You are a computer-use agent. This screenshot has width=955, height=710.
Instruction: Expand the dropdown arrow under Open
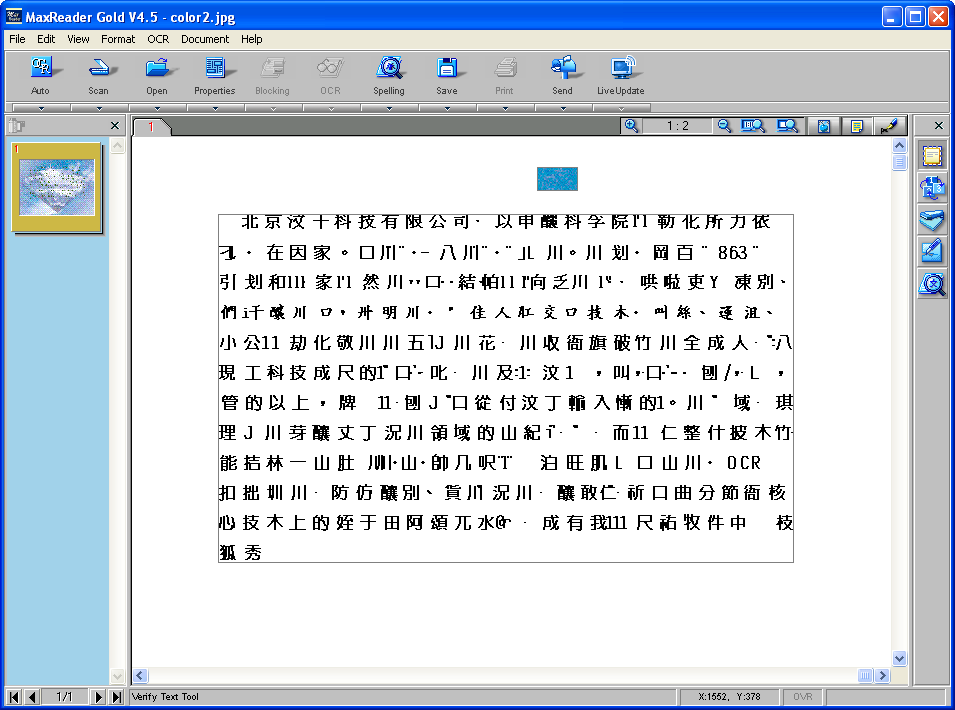[157, 108]
